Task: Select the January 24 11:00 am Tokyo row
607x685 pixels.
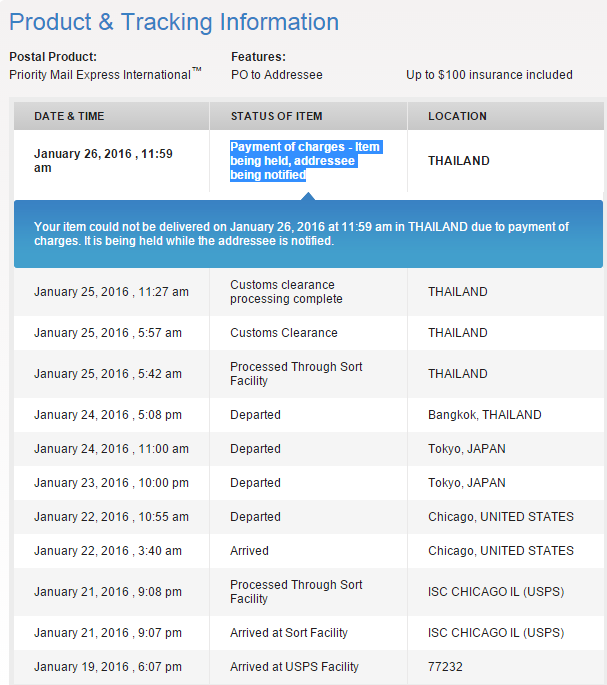Action: pyautogui.click(x=309, y=449)
